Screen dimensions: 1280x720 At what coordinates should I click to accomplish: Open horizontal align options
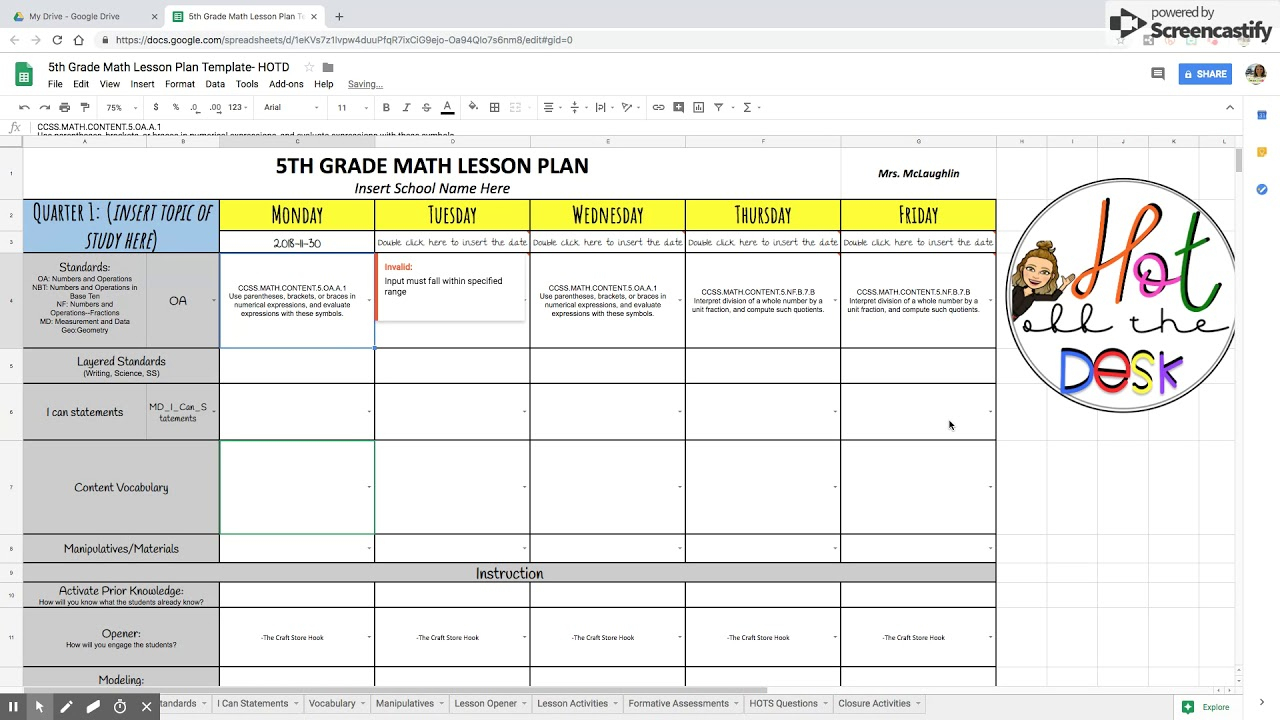551,107
